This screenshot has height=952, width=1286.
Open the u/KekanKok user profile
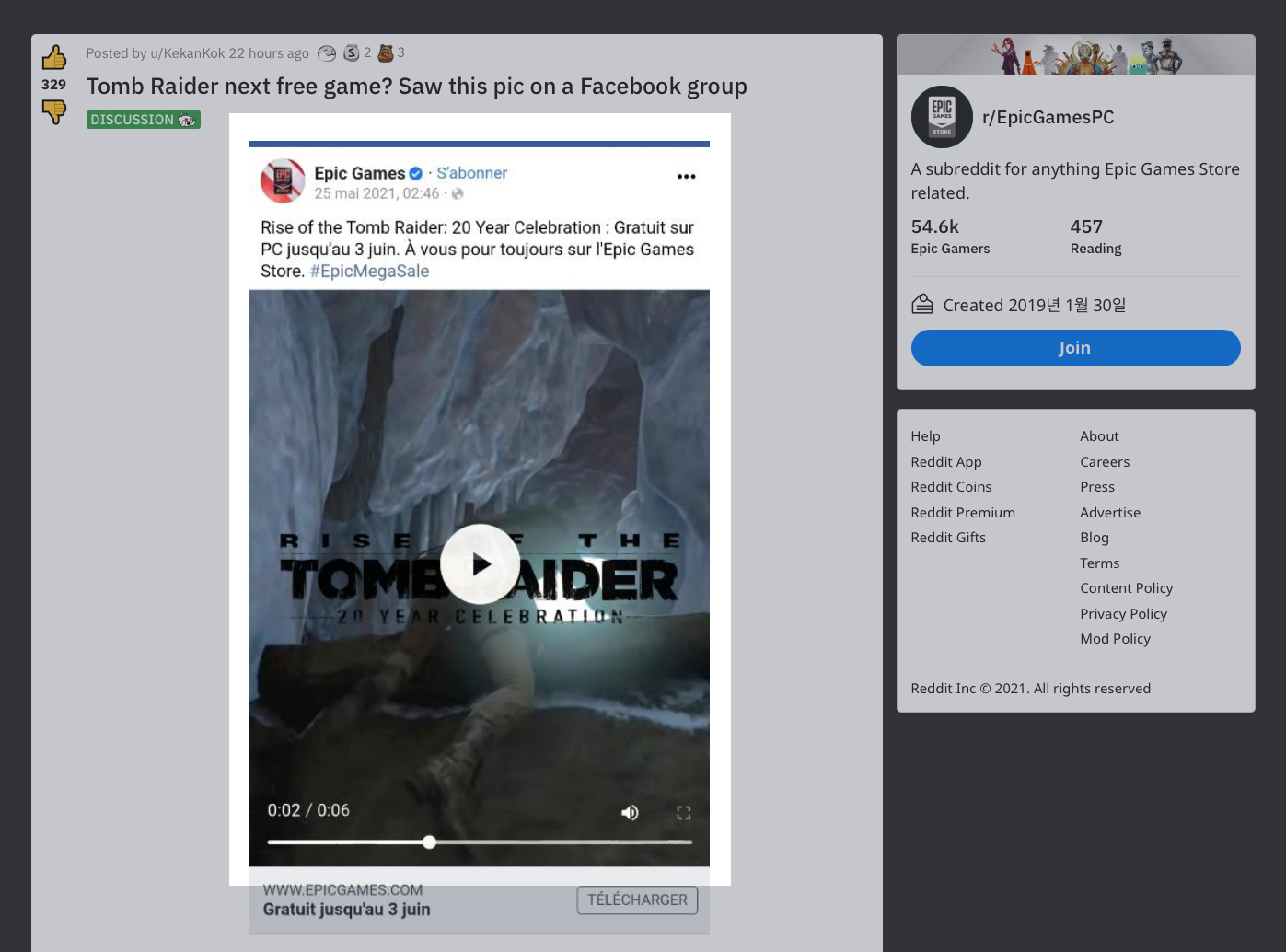click(188, 53)
